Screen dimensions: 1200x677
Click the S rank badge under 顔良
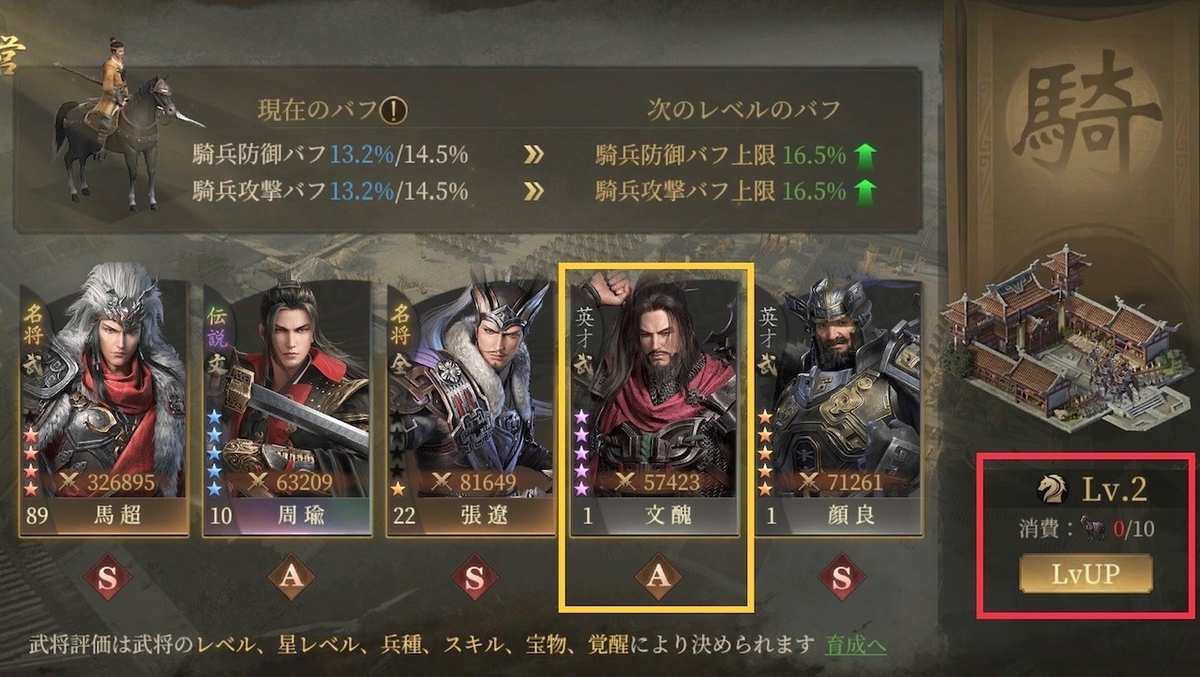pyautogui.click(x=842, y=576)
